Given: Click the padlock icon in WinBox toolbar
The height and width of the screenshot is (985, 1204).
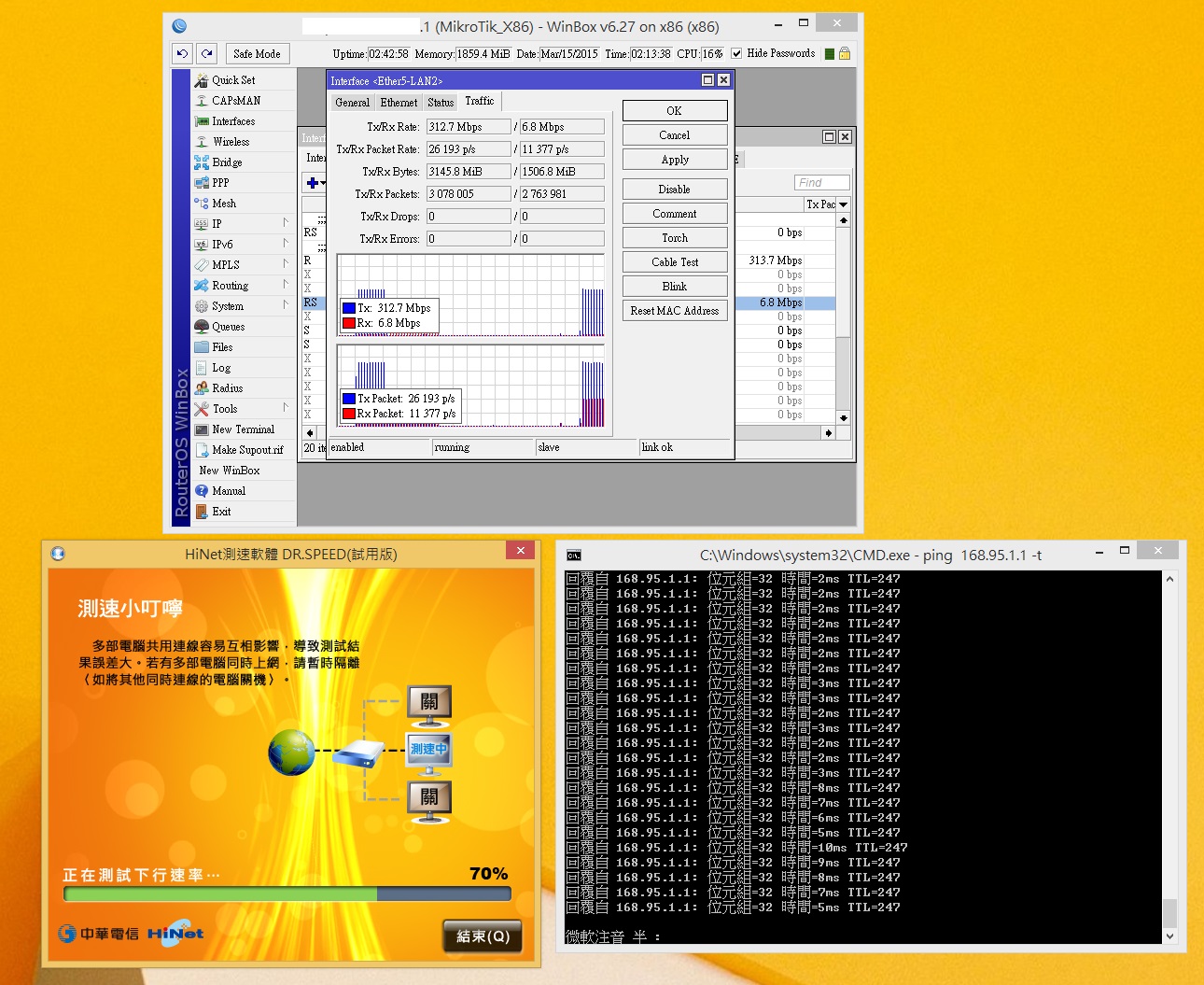Looking at the screenshot, I should click(x=845, y=54).
